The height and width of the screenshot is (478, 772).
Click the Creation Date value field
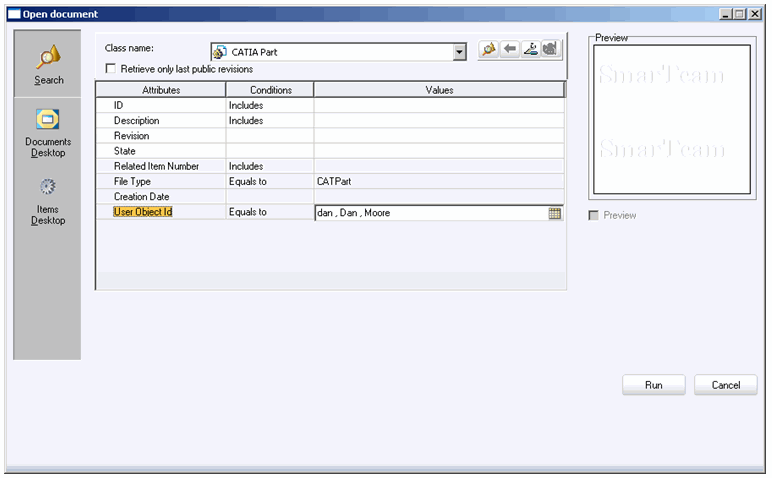point(439,197)
